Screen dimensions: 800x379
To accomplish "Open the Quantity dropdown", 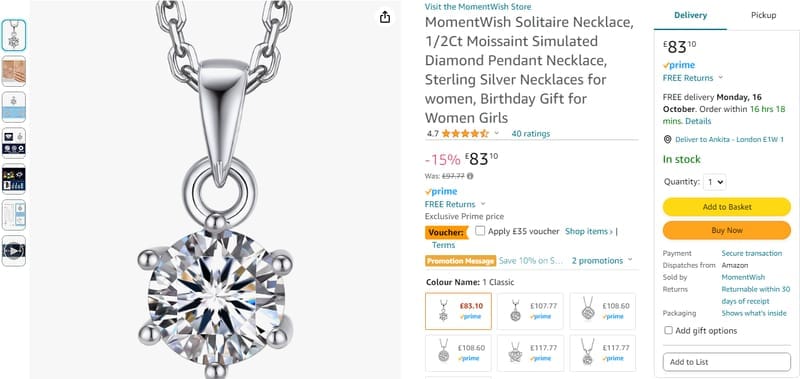I will point(714,182).
